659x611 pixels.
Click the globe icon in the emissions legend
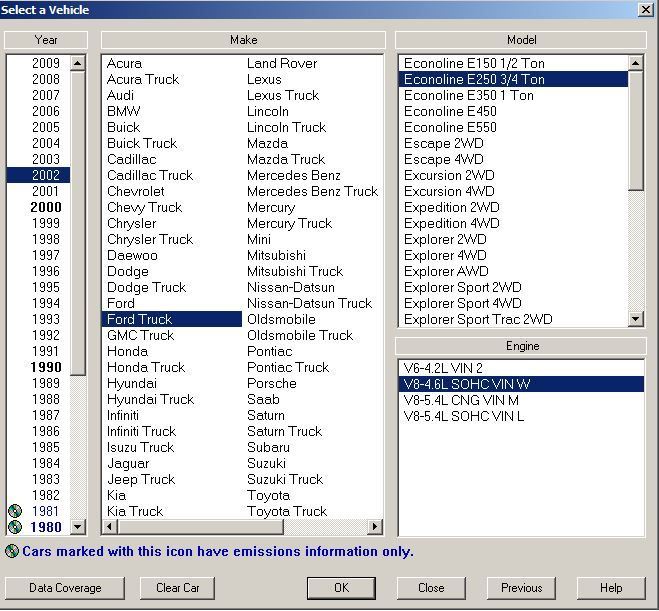(x=11, y=551)
